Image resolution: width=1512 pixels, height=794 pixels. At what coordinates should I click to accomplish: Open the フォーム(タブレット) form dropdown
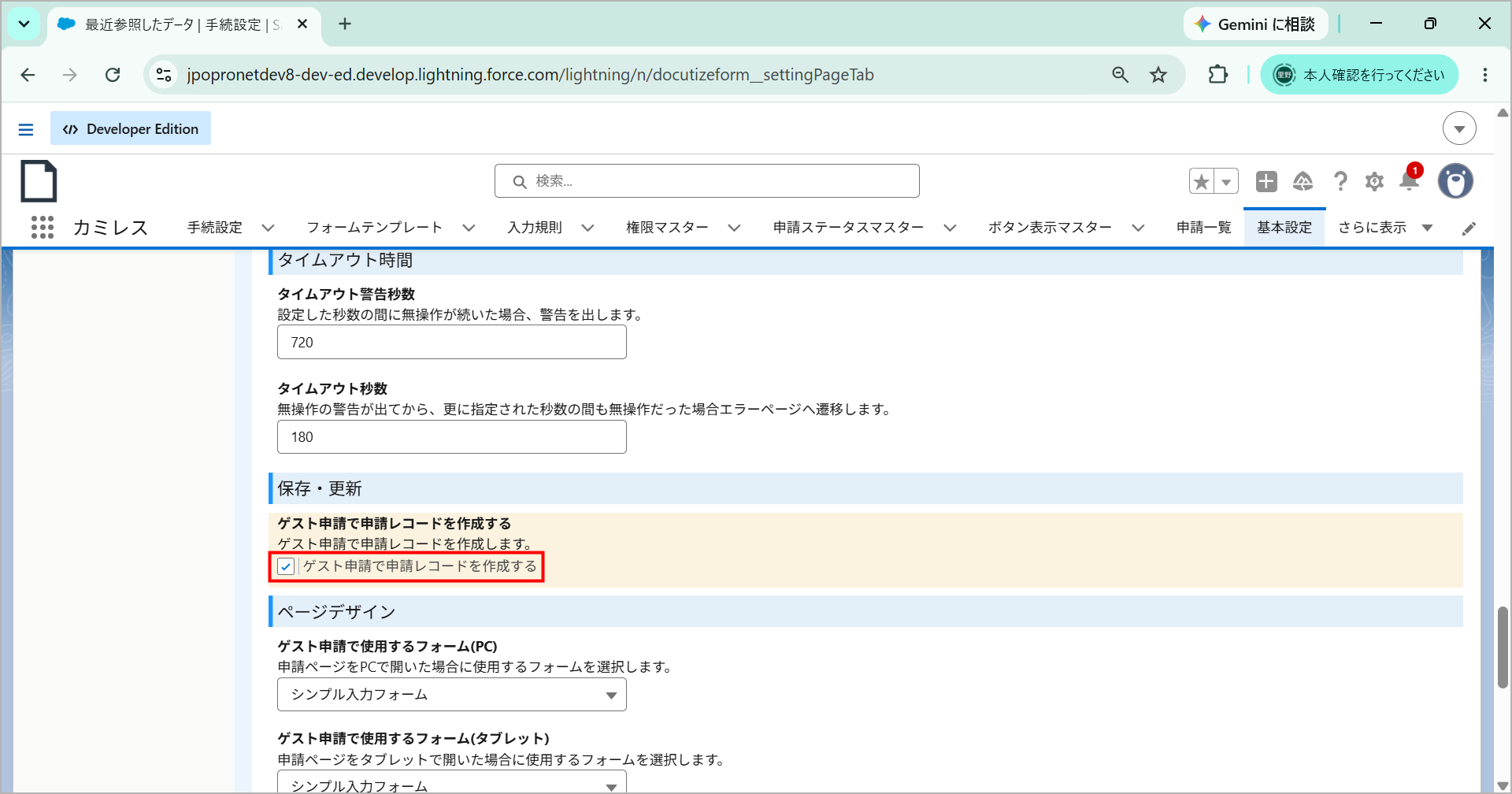[452, 782]
